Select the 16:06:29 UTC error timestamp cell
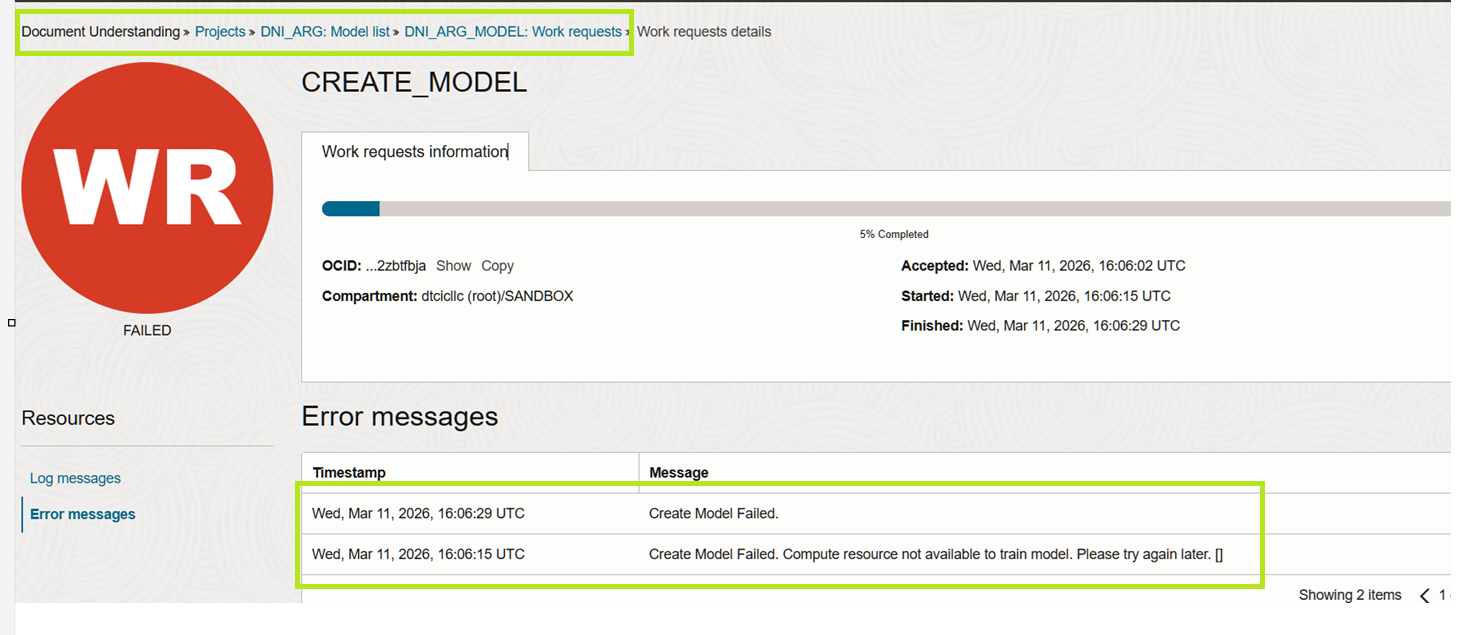 click(418, 514)
